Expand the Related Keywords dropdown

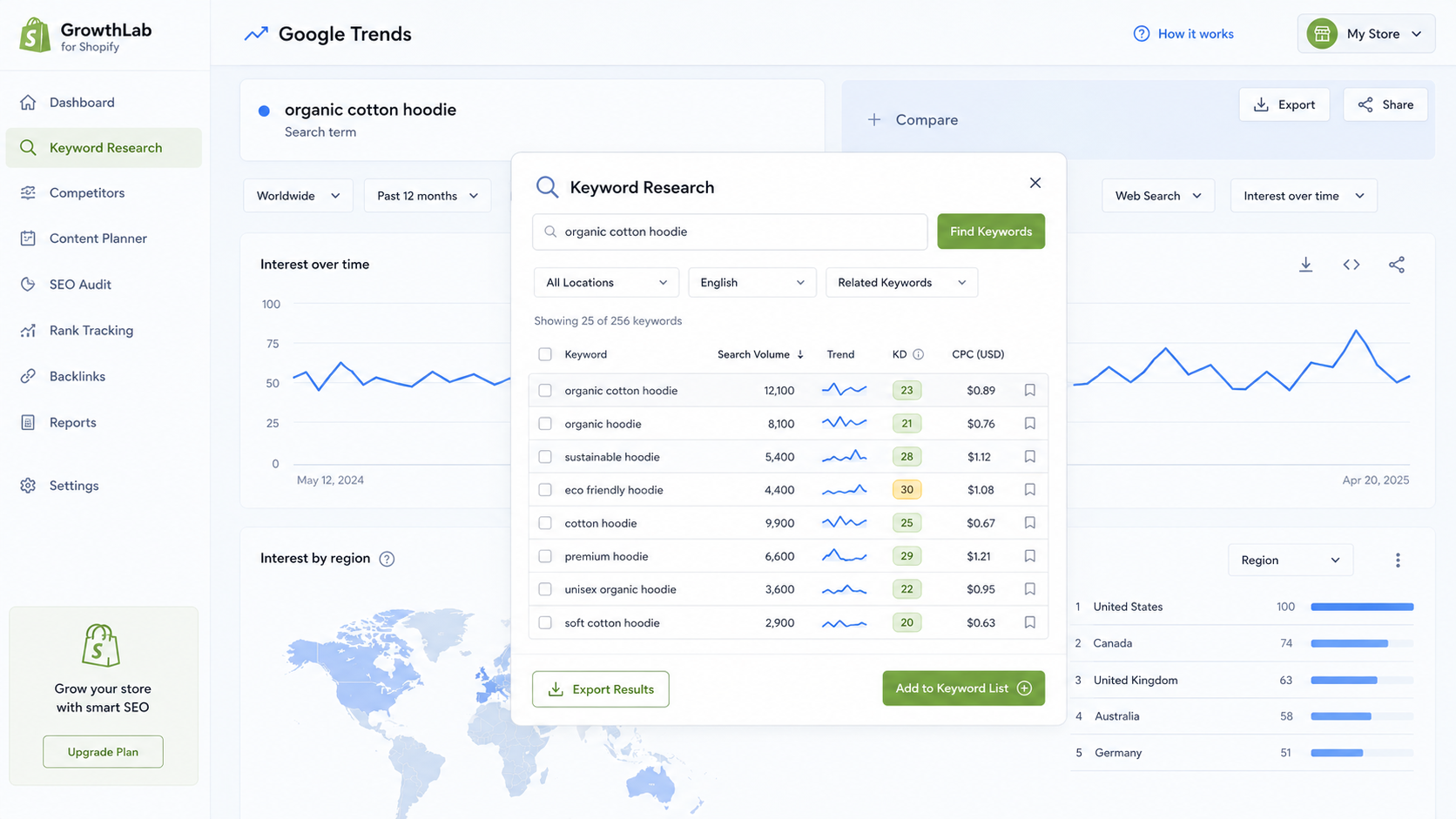(901, 282)
